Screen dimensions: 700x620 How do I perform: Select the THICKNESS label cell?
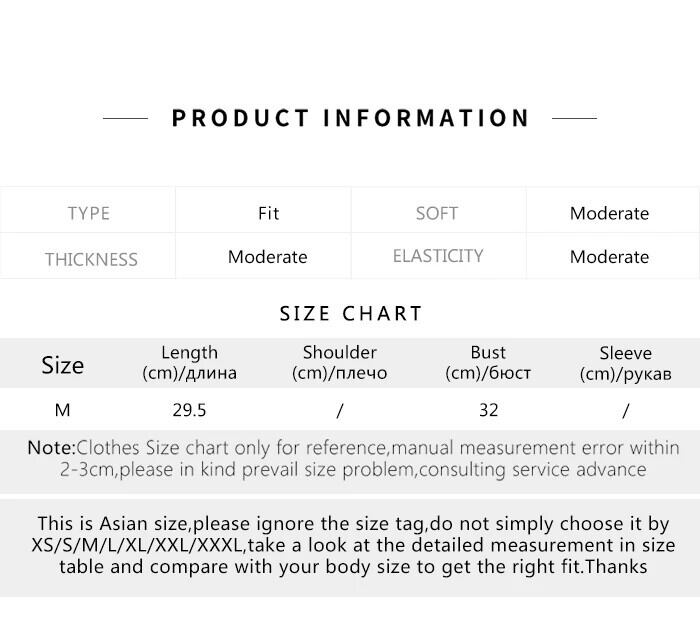(x=90, y=259)
